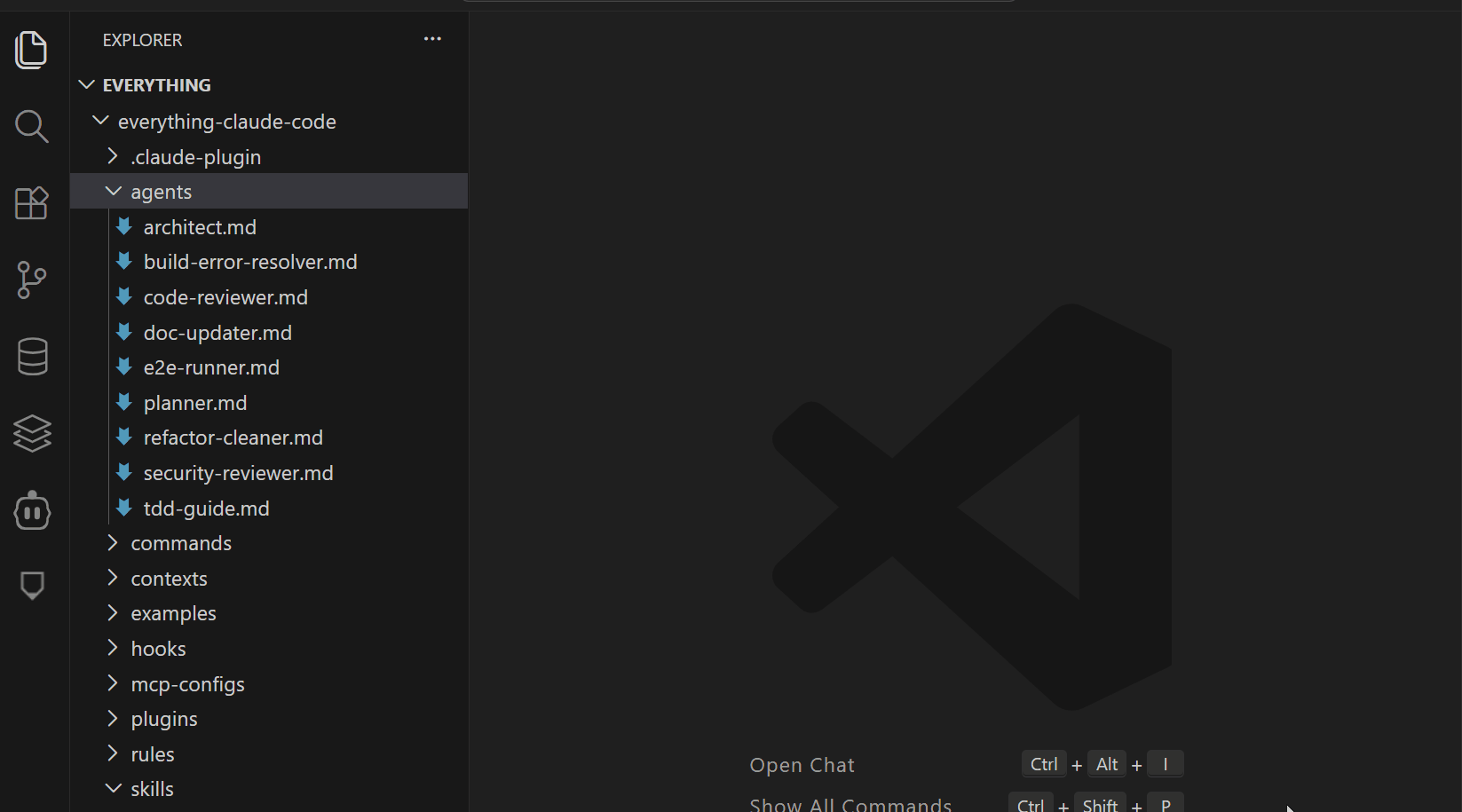Select the plugins folder label

164,719
